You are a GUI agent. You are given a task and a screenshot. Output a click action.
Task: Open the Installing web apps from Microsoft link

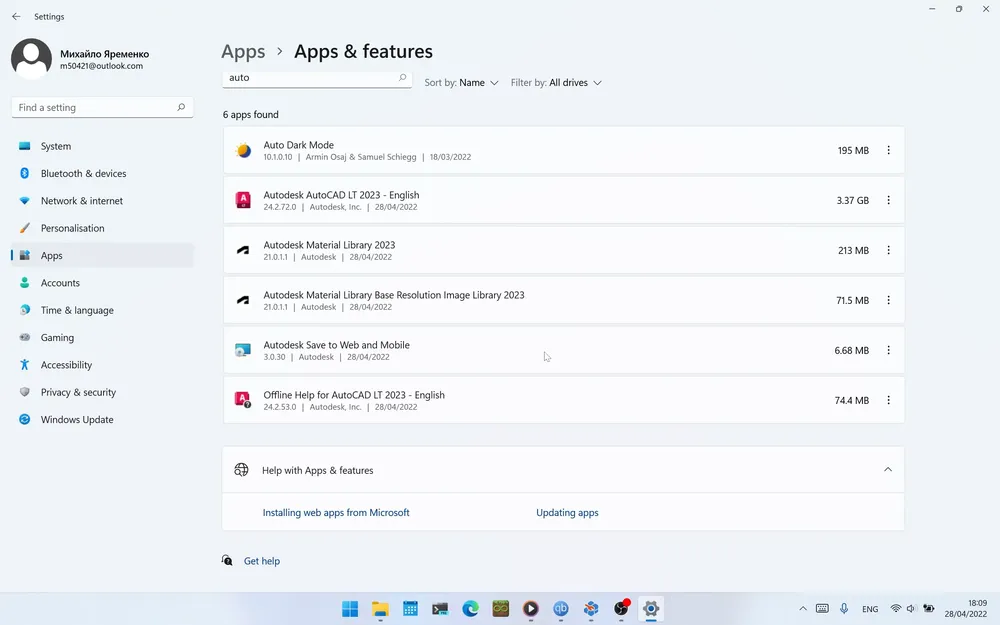point(336,513)
